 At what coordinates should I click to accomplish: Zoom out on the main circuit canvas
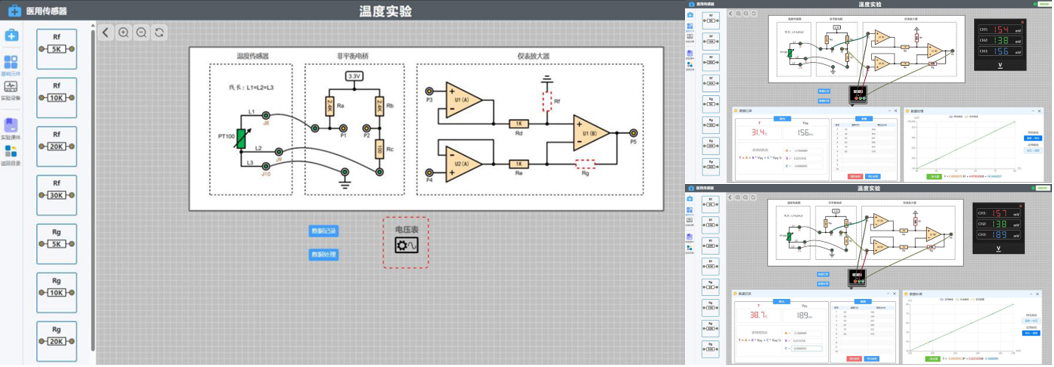pos(141,32)
